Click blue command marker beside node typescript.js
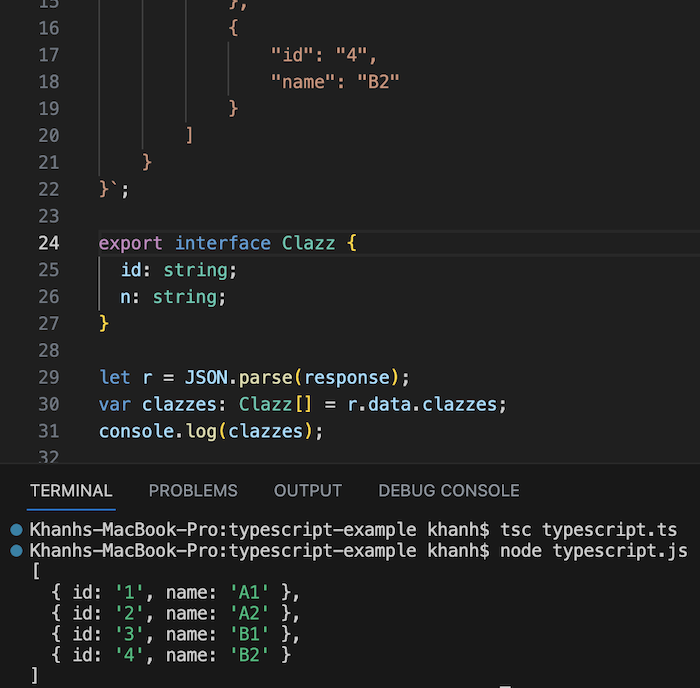Image resolution: width=700 pixels, height=688 pixels. pyautogui.click(x=17, y=550)
